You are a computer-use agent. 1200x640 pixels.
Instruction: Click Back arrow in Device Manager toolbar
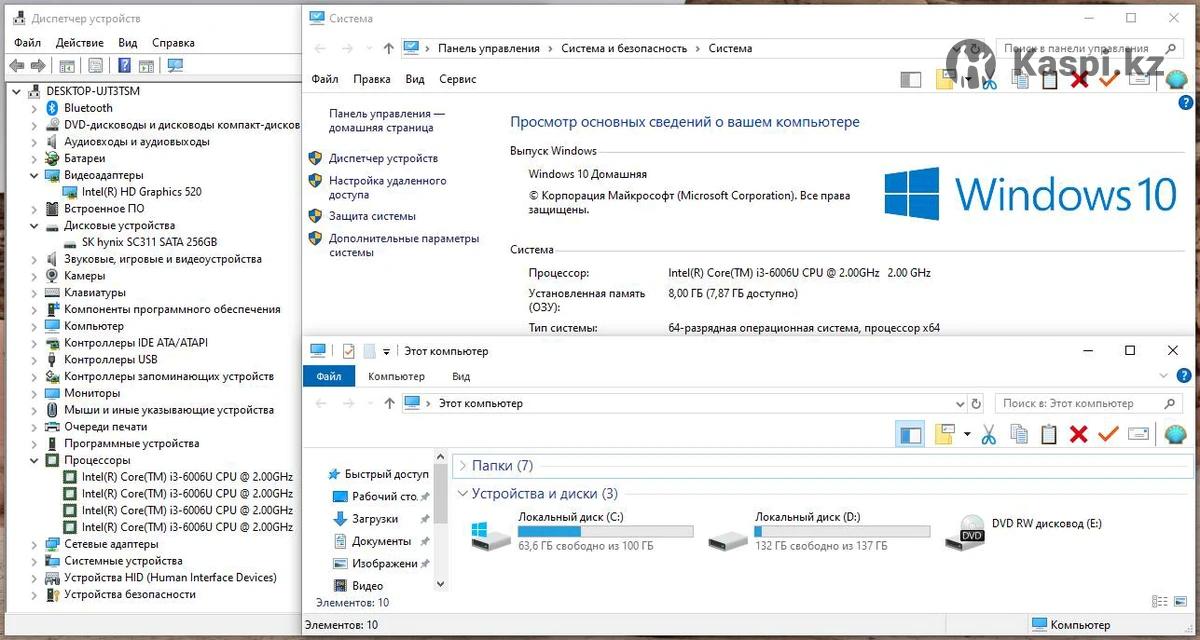coord(16,66)
